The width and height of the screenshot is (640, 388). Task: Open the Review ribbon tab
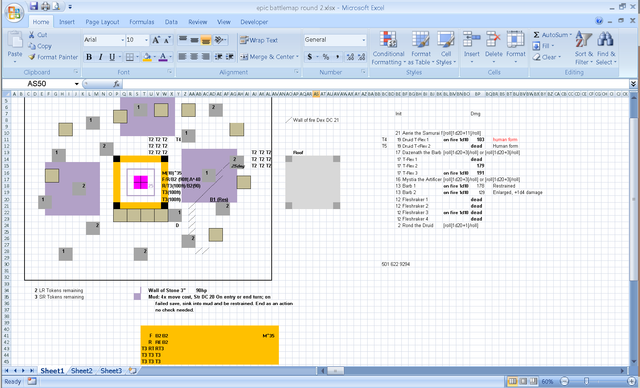198,22
